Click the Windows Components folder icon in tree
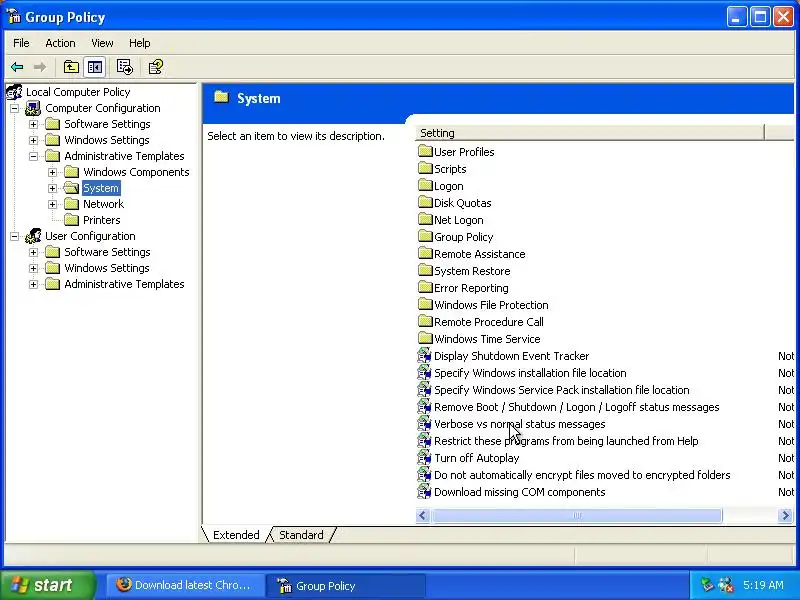The width and height of the screenshot is (800, 600). [72, 172]
